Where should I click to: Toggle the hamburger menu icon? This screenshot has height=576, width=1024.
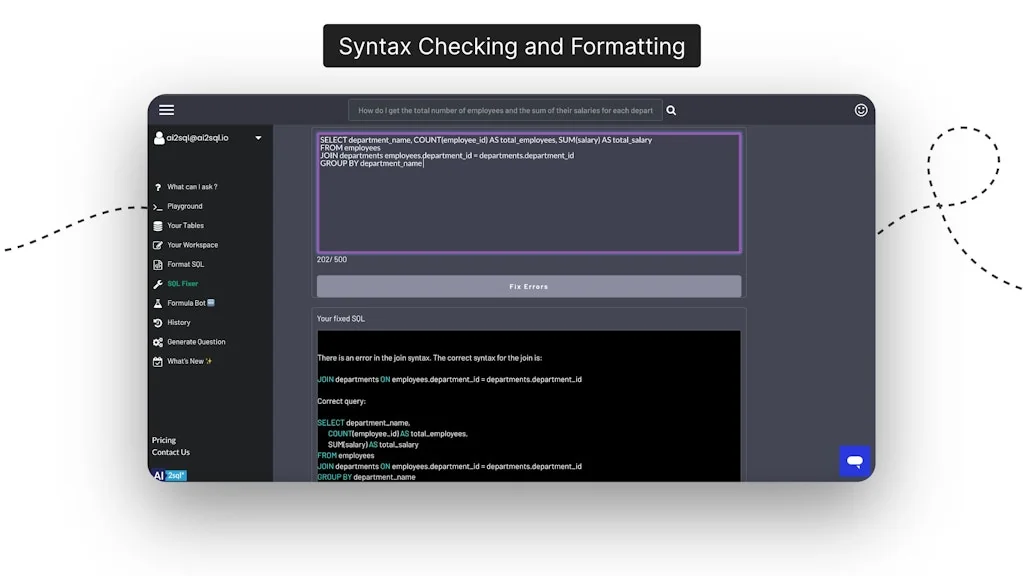[166, 110]
